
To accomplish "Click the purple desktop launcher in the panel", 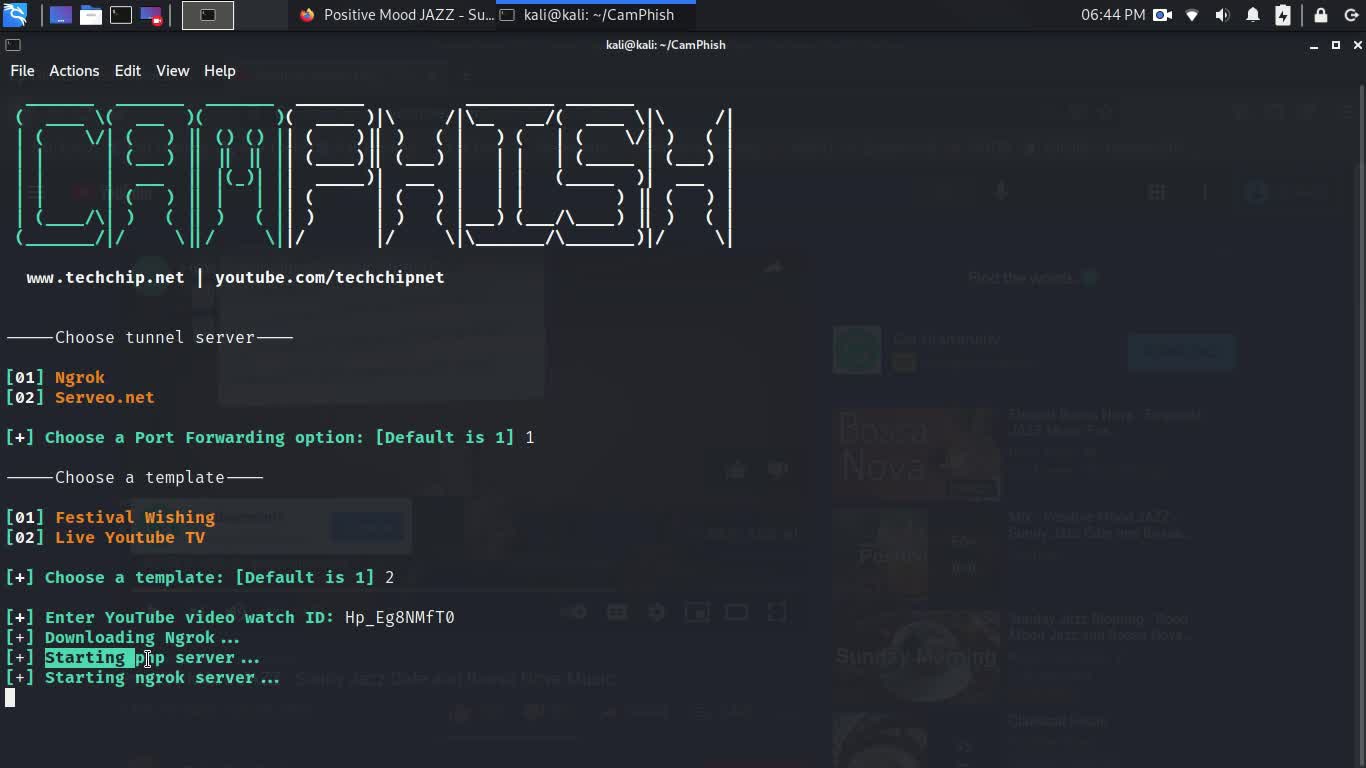I will coord(61,15).
